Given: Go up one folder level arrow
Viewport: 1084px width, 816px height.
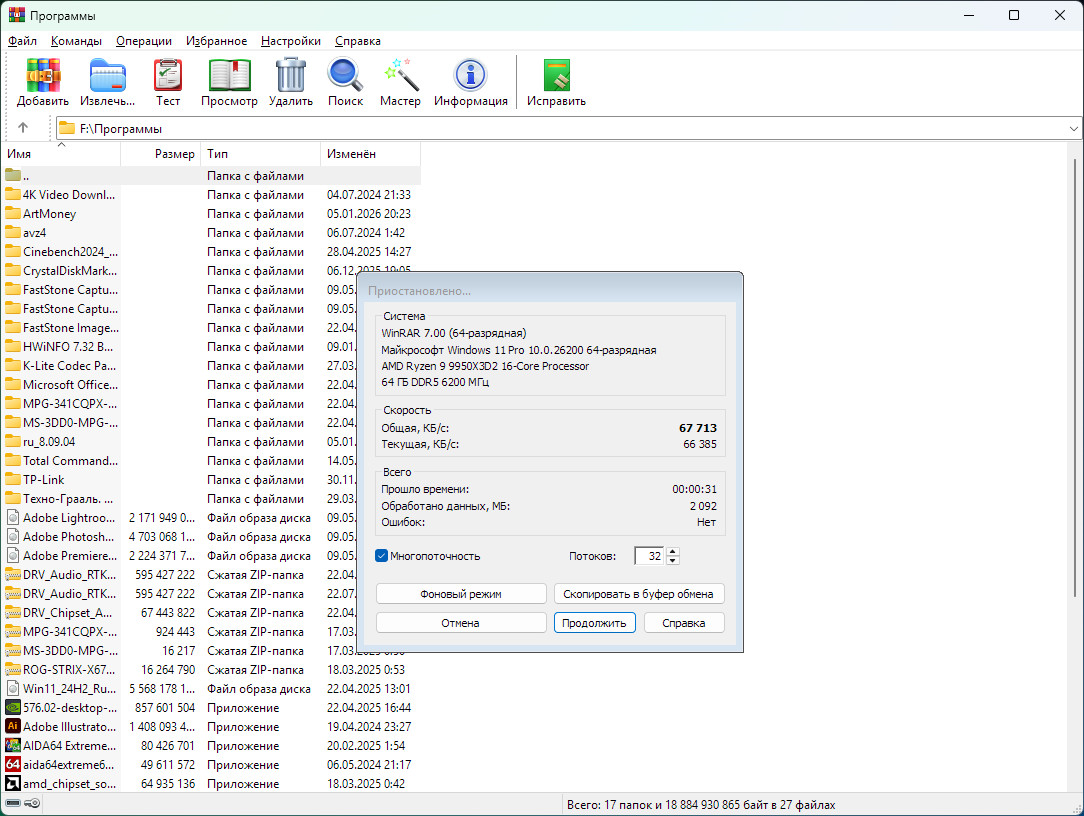Looking at the screenshot, I should (x=23, y=128).
